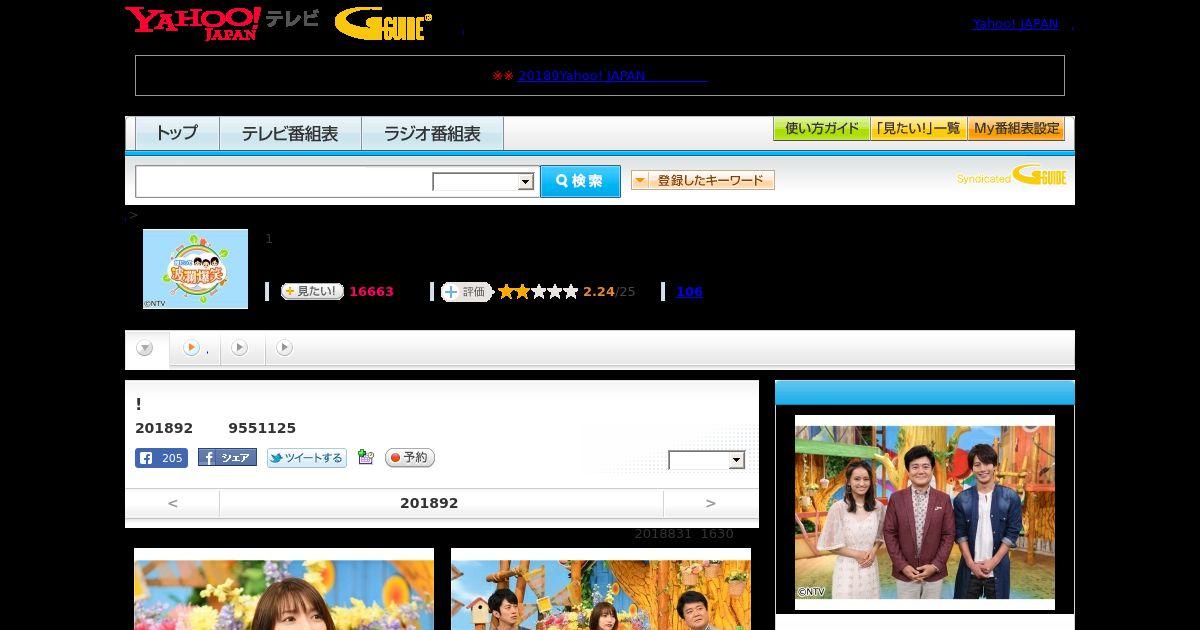Viewport: 1200px width, 630px height.
Task: Click the Facebook シェア button
Action: [x=227, y=457]
